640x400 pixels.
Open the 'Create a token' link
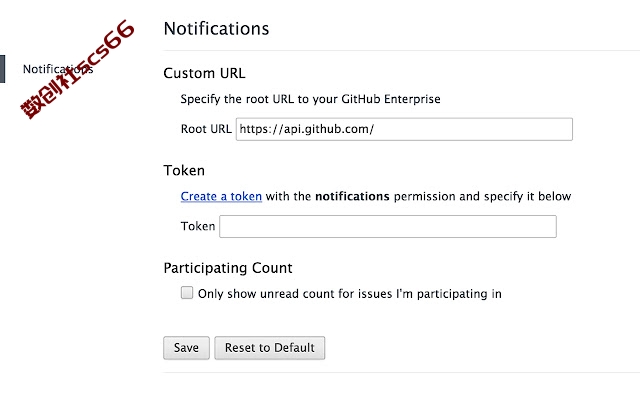[x=221, y=196]
